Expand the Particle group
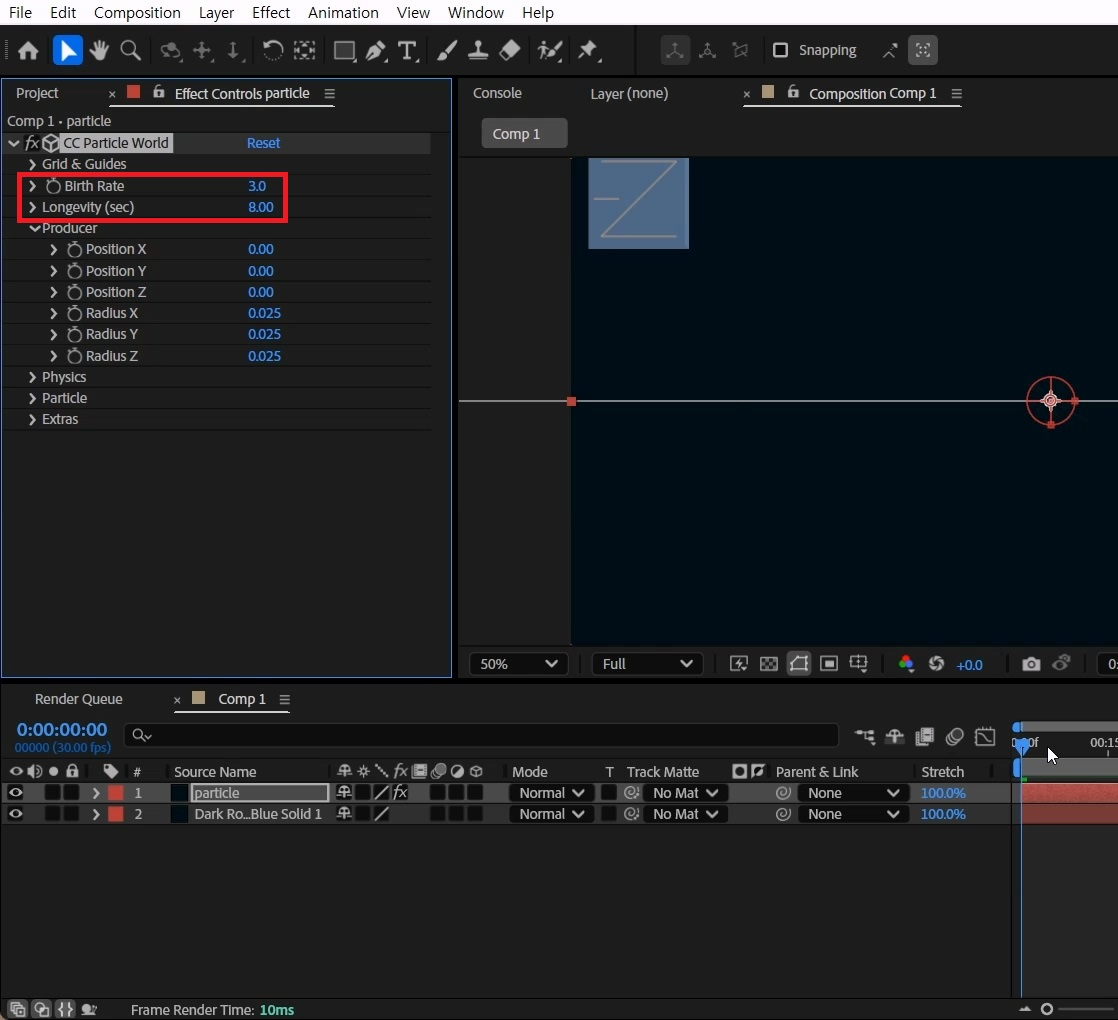The width and height of the screenshot is (1118, 1020). point(32,399)
